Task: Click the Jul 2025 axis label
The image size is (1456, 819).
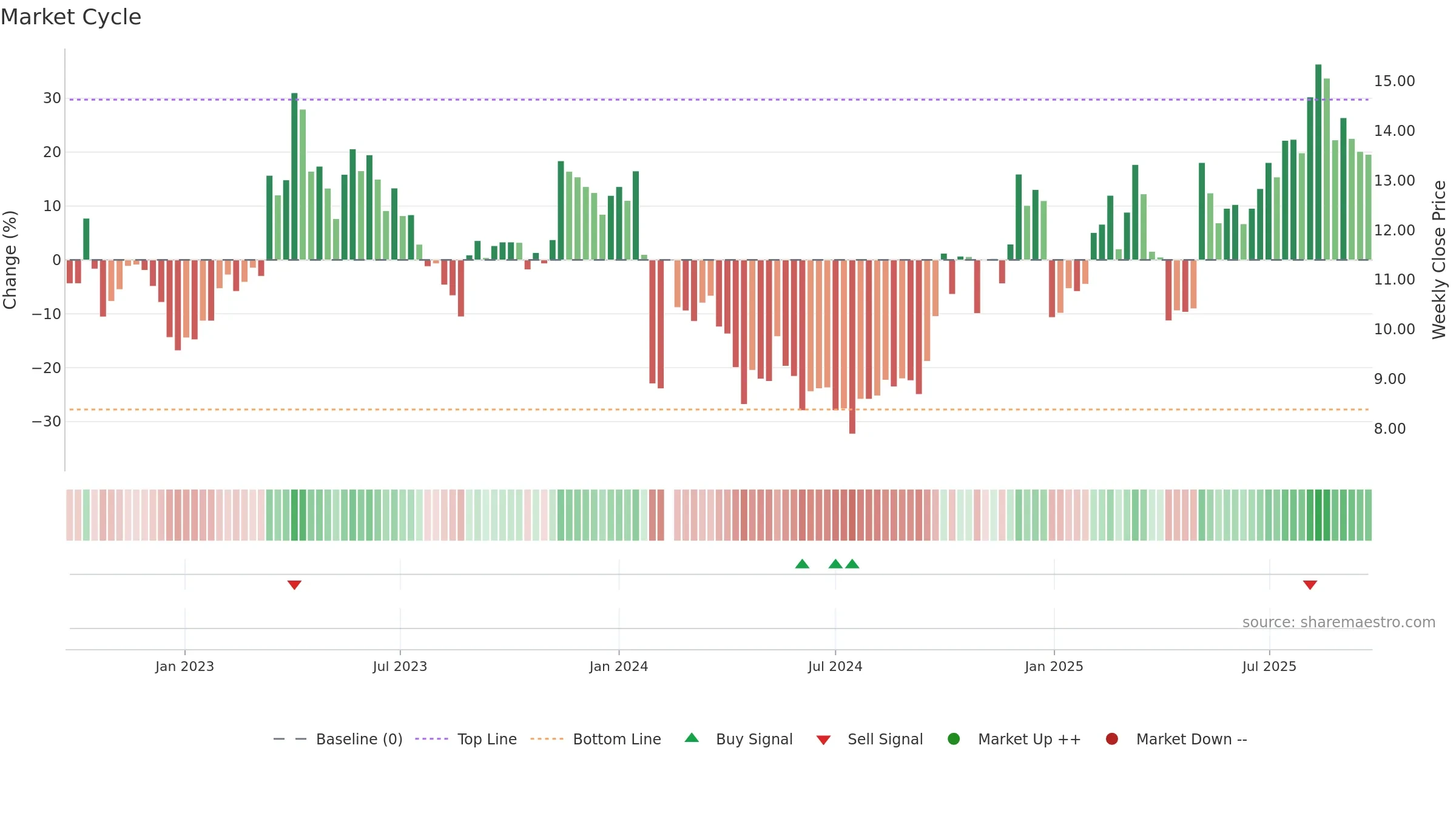Action: (1269, 666)
